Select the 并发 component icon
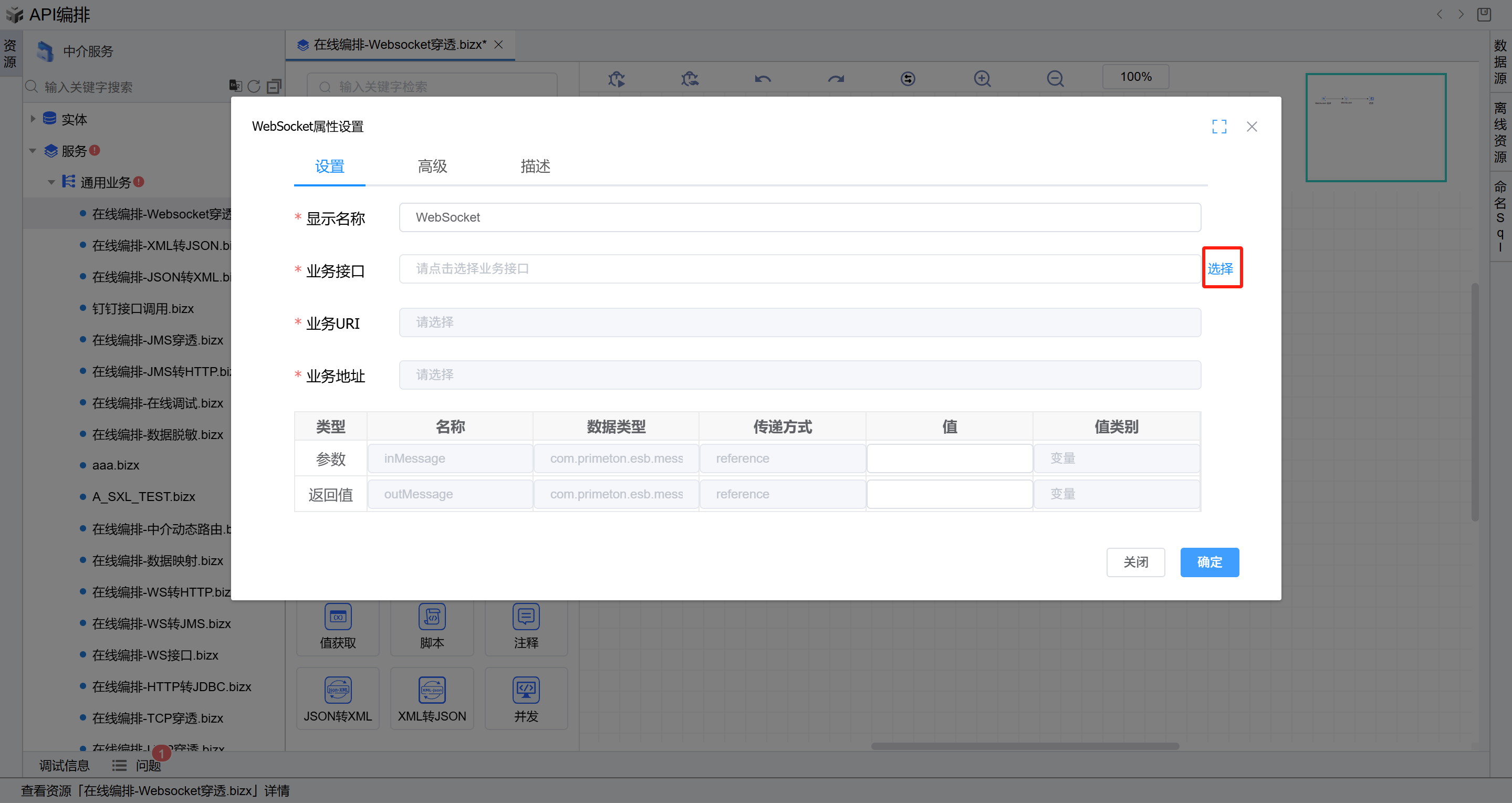The height and width of the screenshot is (803, 1512). click(526, 690)
